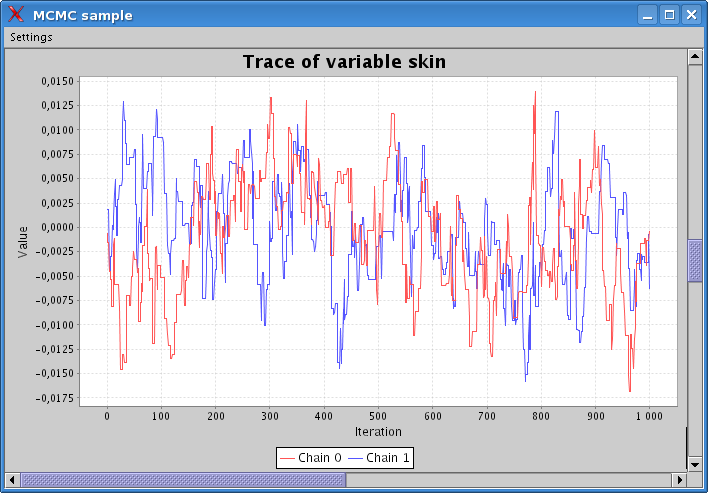
Task: Click the 0 x-axis tick label
Action: coord(107,416)
